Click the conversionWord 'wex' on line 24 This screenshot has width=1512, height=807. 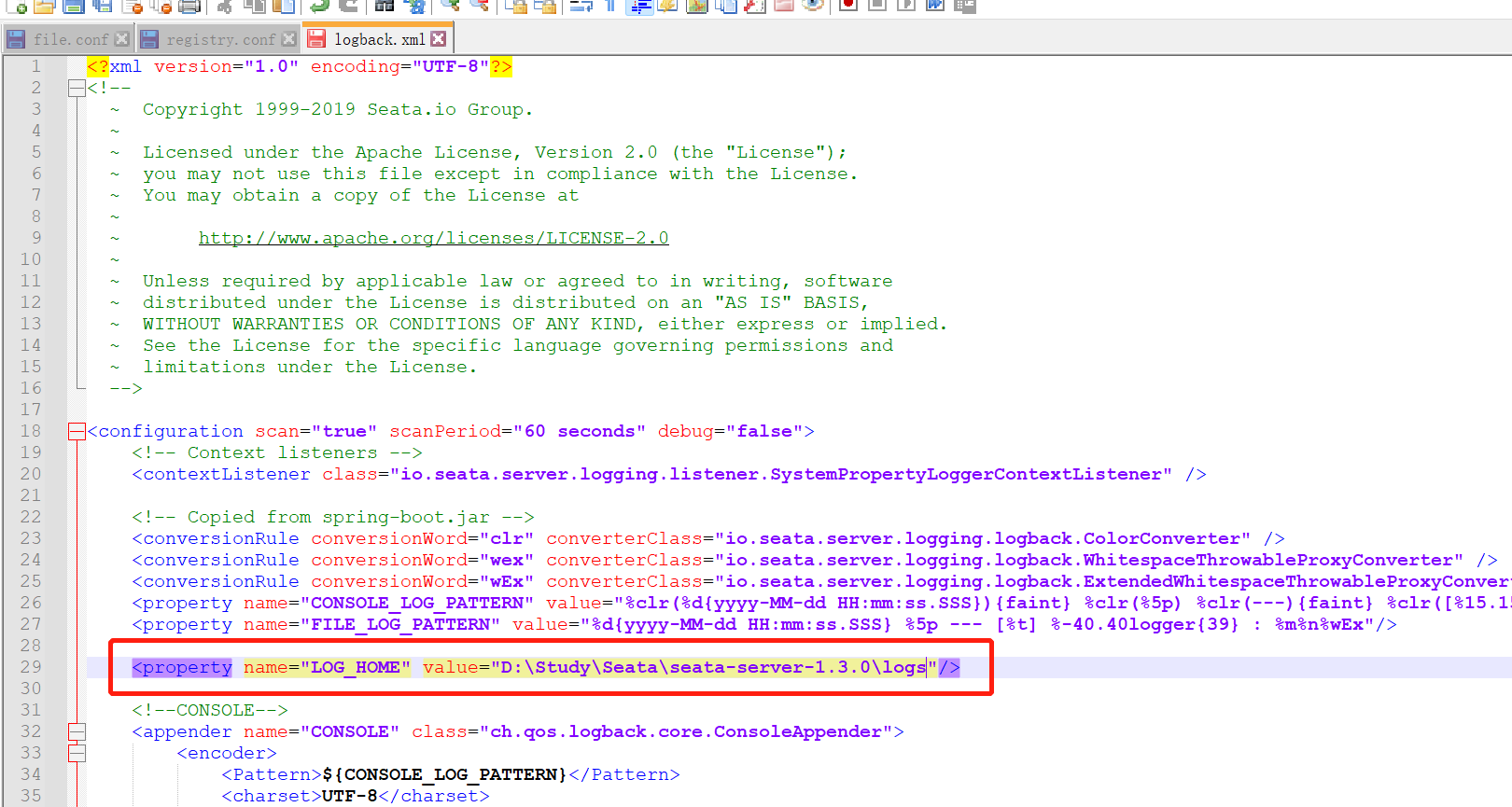point(507,560)
